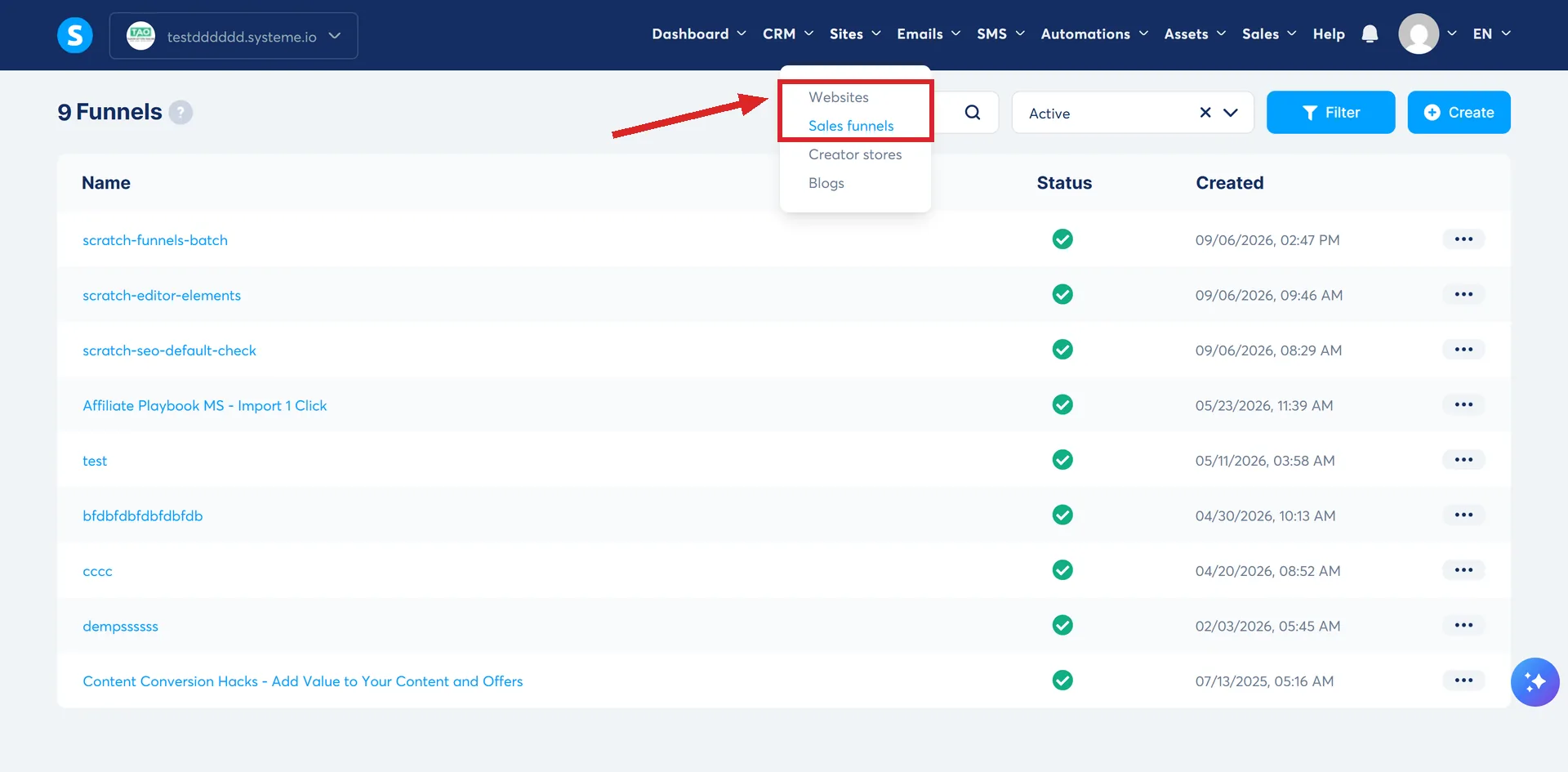The width and height of the screenshot is (1568, 772).
Task: Open actions menu for scratch-seo-default-check
Action: tap(1463, 350)
